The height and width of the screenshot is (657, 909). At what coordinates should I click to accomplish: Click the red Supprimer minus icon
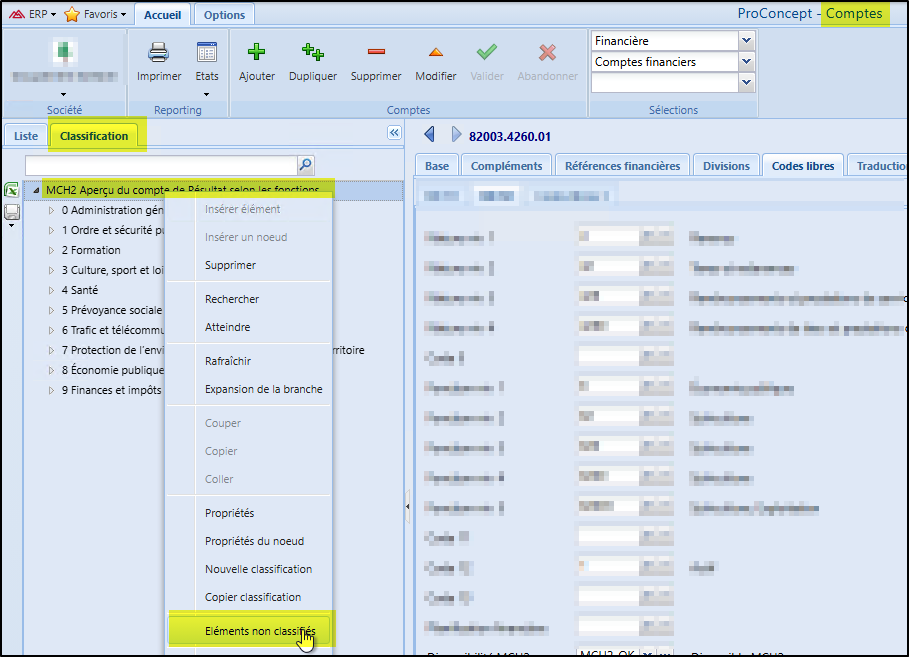coord(375,53)
